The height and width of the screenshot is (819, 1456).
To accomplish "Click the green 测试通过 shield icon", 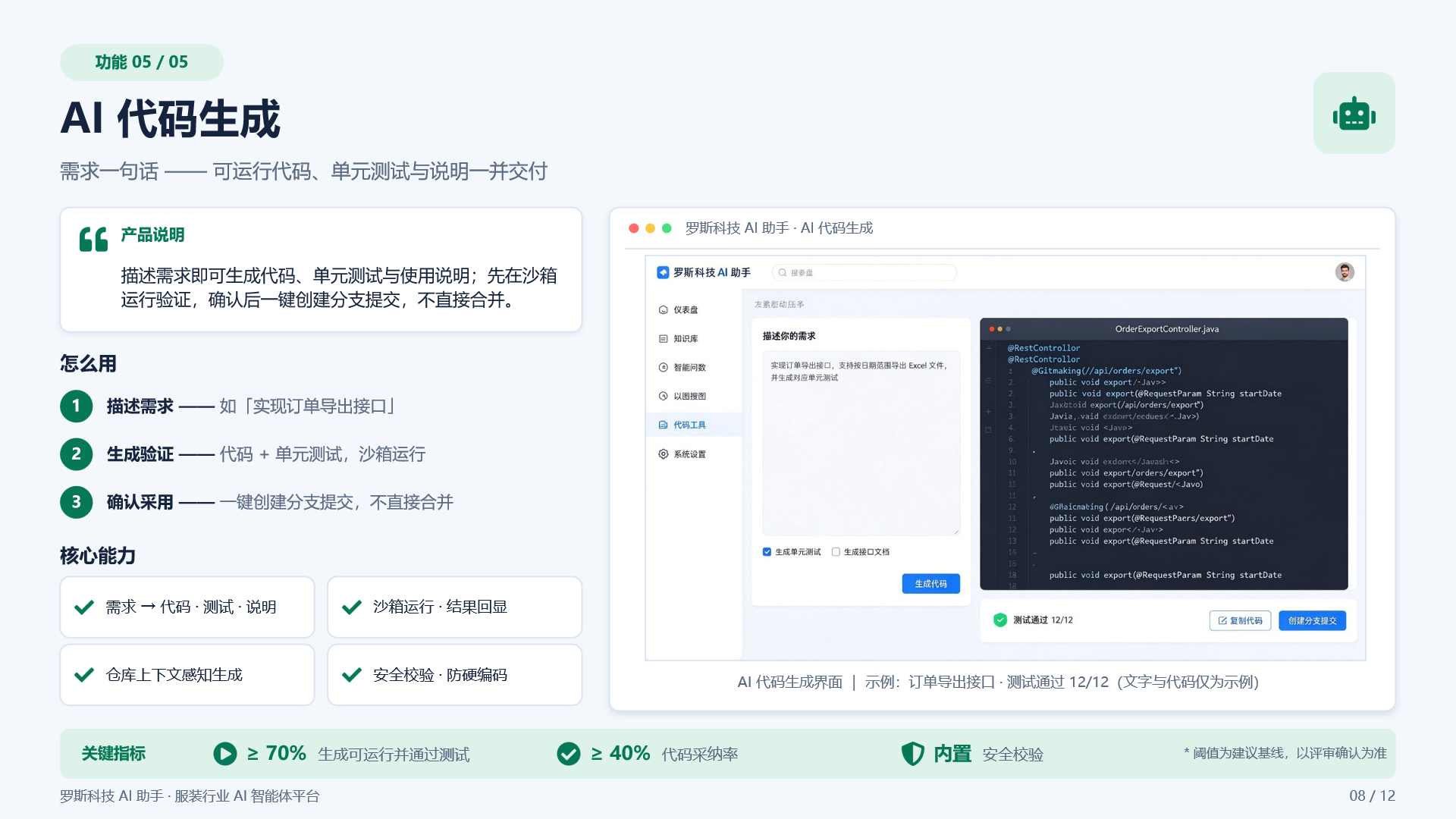I will coord(999,620).
